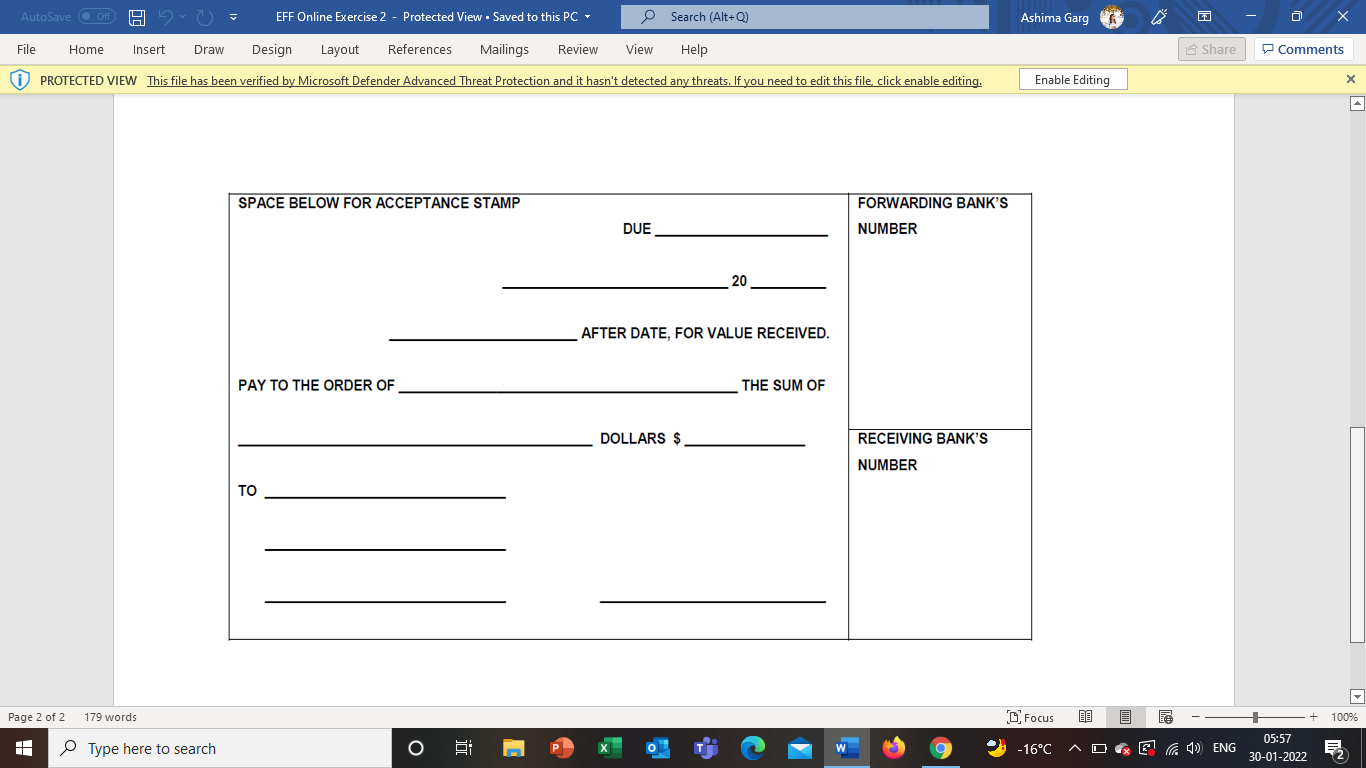This screenshot has width=1366, height=768.
Task: Click the Enable Editing button
Action: point(1072,78)
